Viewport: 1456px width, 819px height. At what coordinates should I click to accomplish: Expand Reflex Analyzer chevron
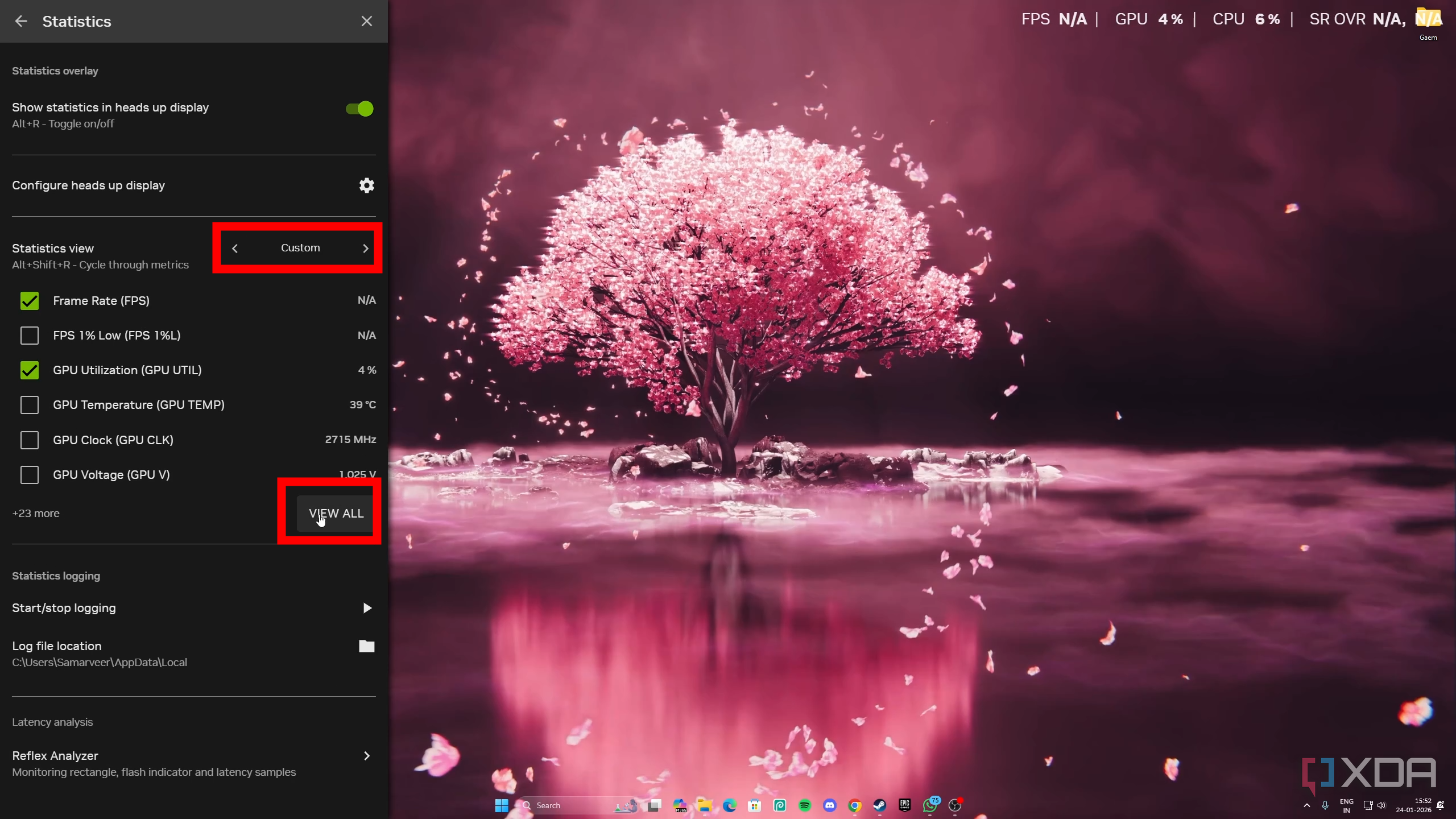click(367, 756)
